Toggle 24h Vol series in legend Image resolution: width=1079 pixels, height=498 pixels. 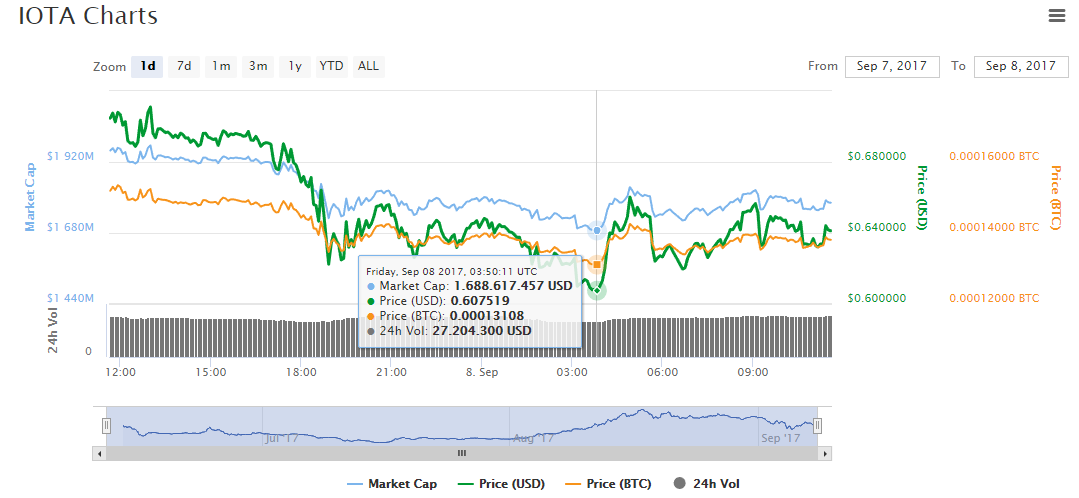(707, 484)
